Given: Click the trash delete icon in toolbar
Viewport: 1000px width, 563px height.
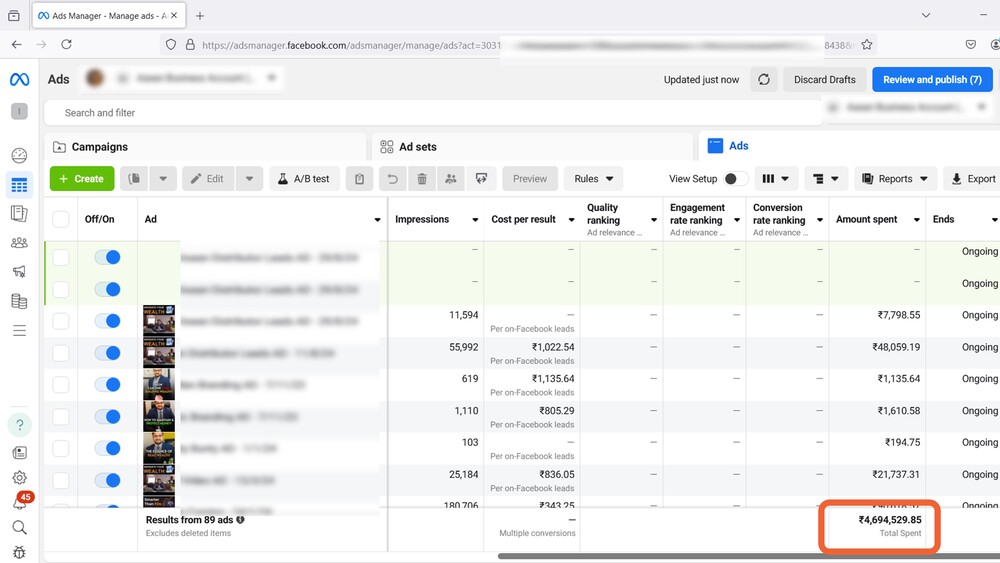Looking at the screenshot, I should pos(422,179).
